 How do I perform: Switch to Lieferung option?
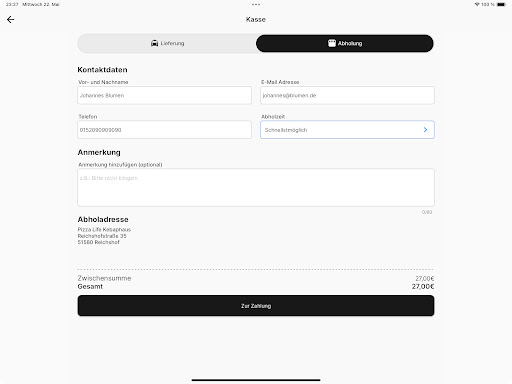tap(167, 43)
